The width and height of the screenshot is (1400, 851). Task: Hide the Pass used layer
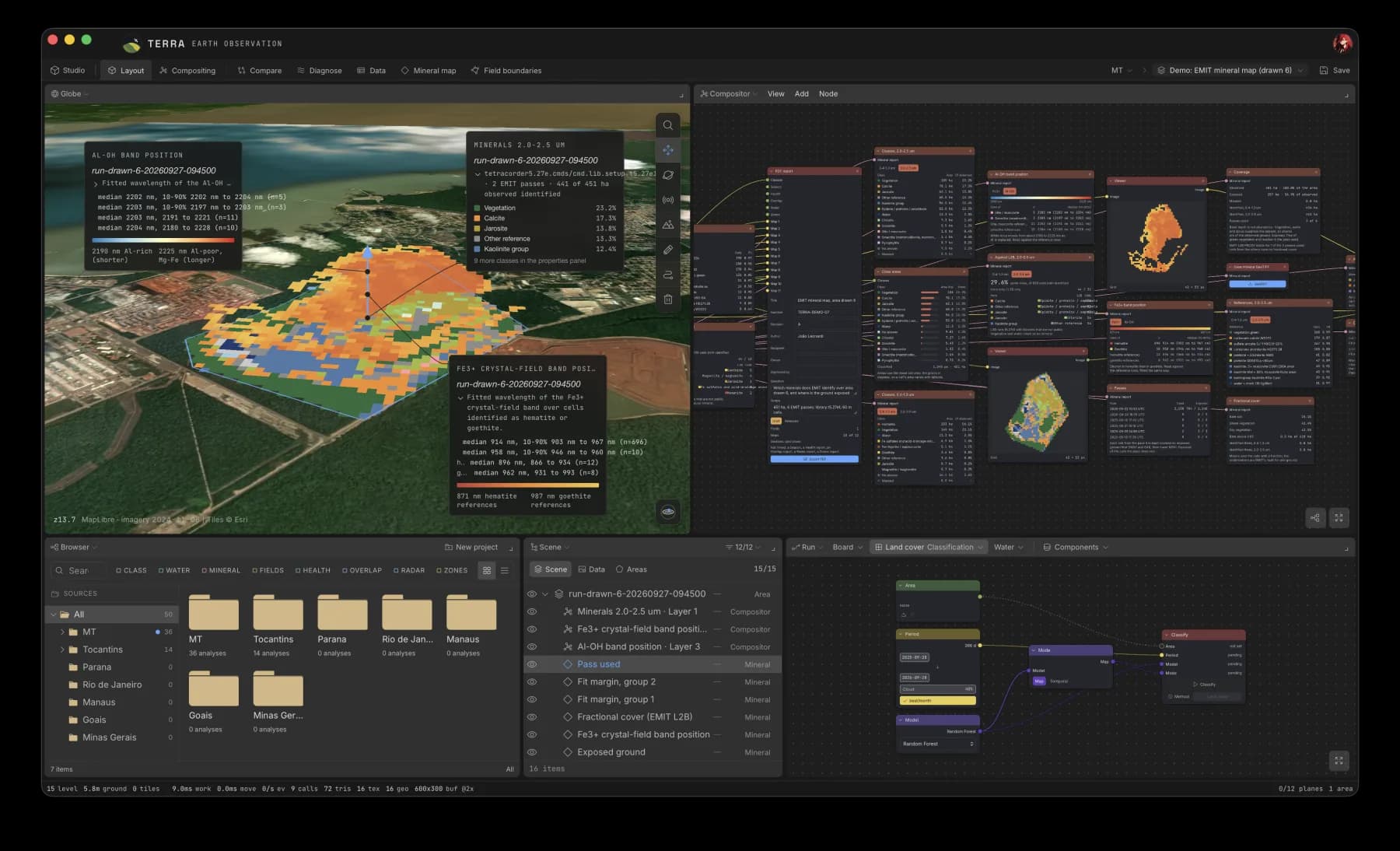pos(532,664)
